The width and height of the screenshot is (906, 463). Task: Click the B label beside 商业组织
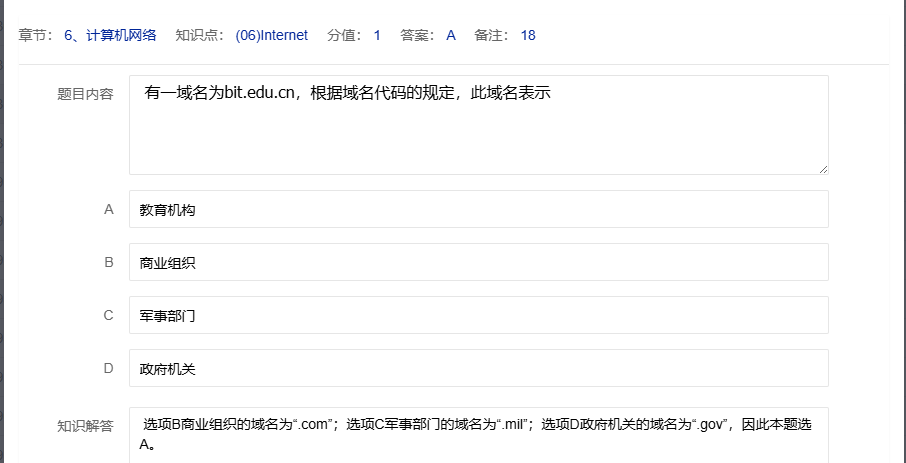pyautogui.click(x=109, y=262)
